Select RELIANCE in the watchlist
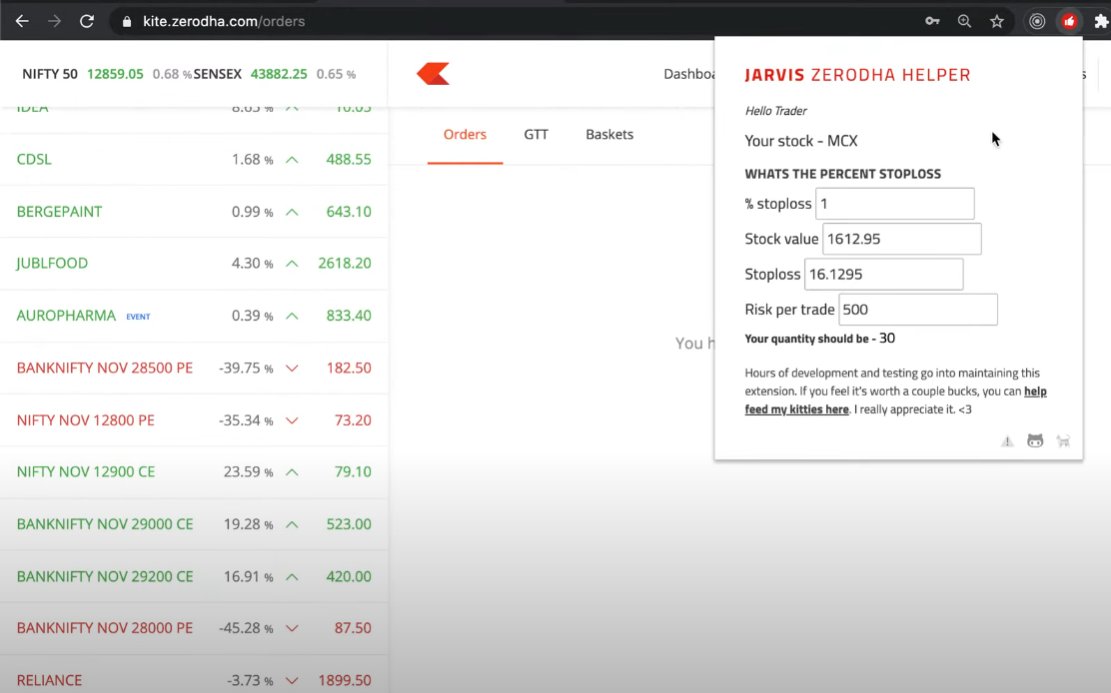 pos(49,681)
